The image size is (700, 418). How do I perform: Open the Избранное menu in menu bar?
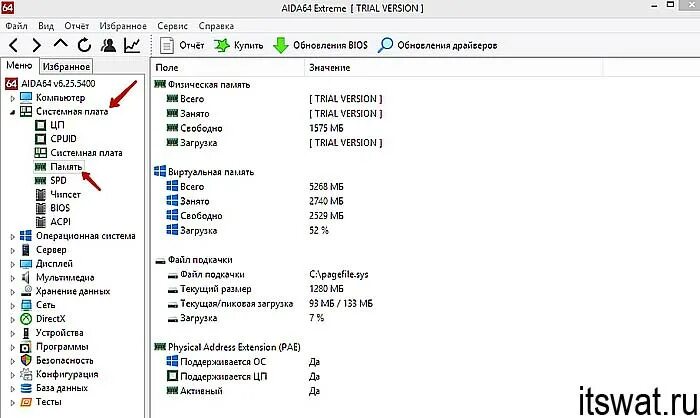coord(123,26)
